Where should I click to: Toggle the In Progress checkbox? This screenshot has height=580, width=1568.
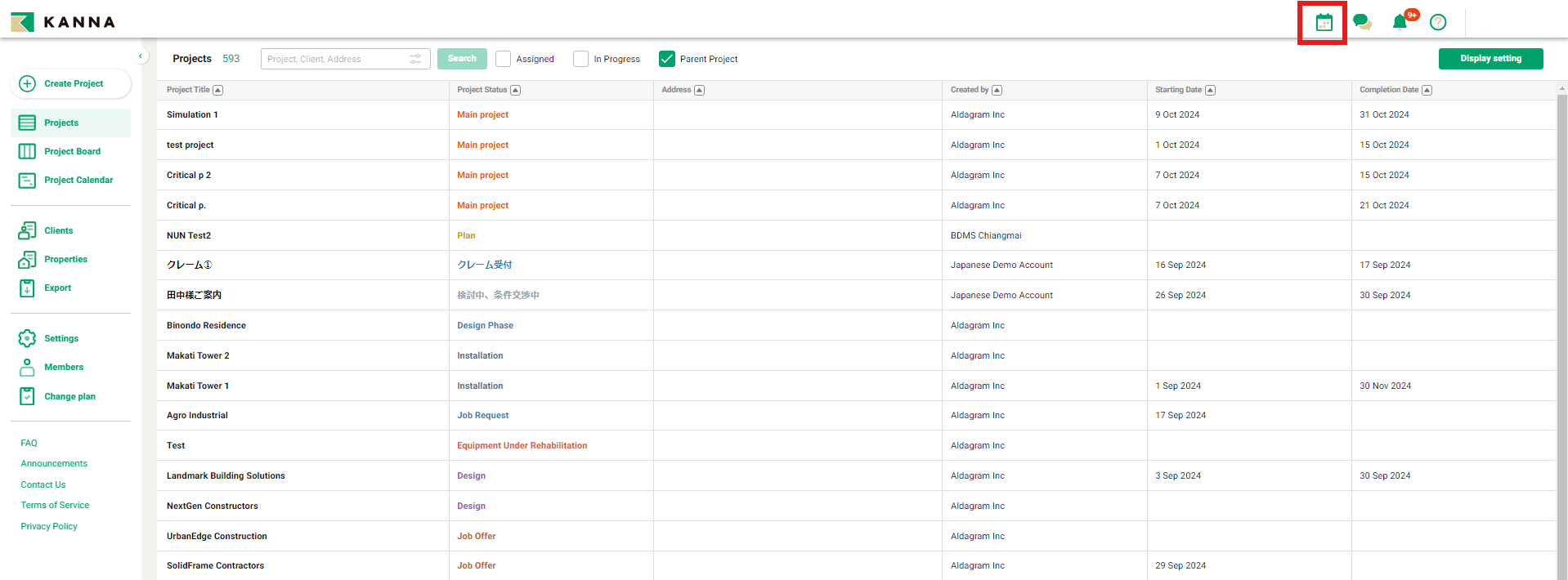(581, 59)
